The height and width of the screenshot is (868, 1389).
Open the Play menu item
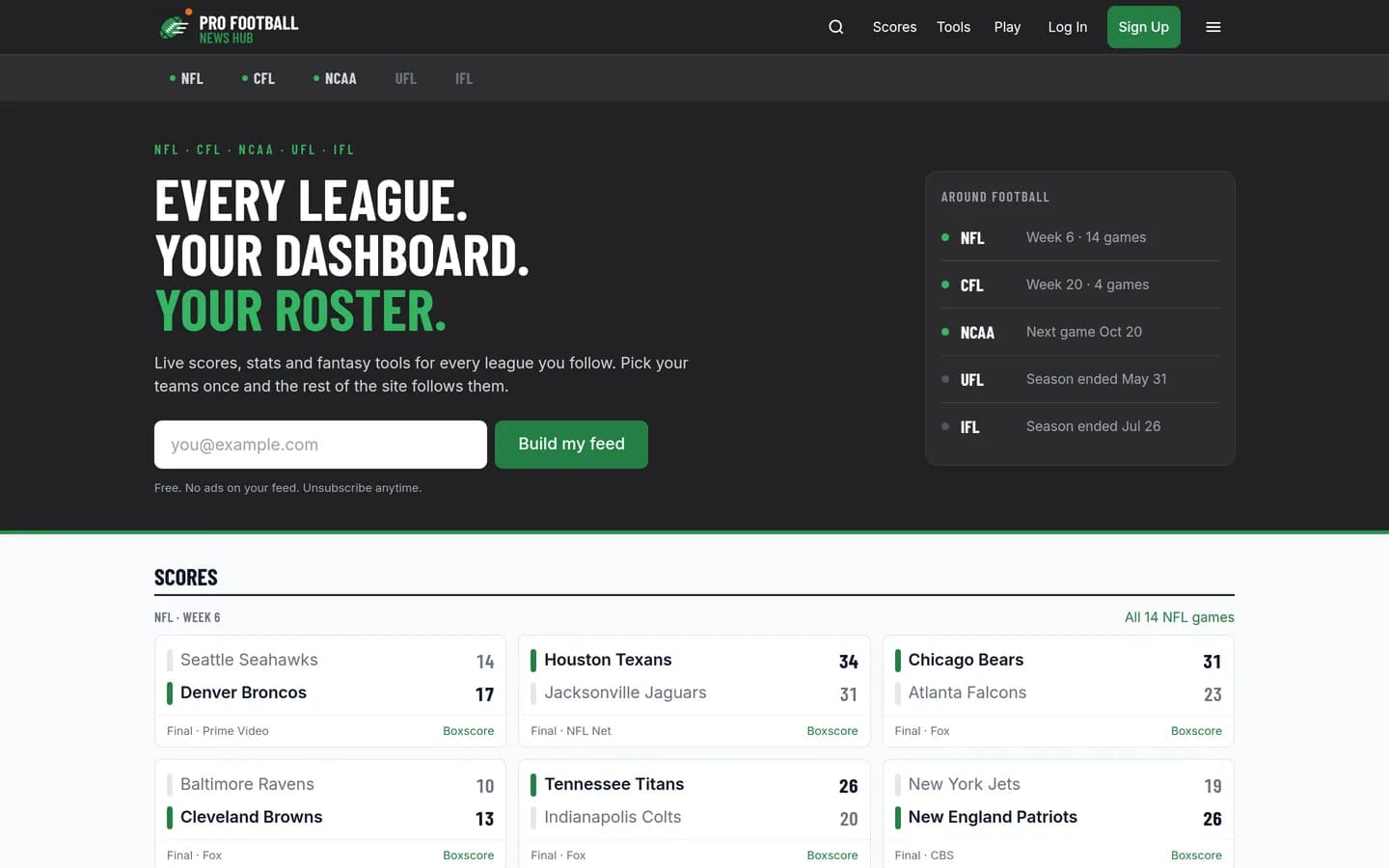[1007, 27]
